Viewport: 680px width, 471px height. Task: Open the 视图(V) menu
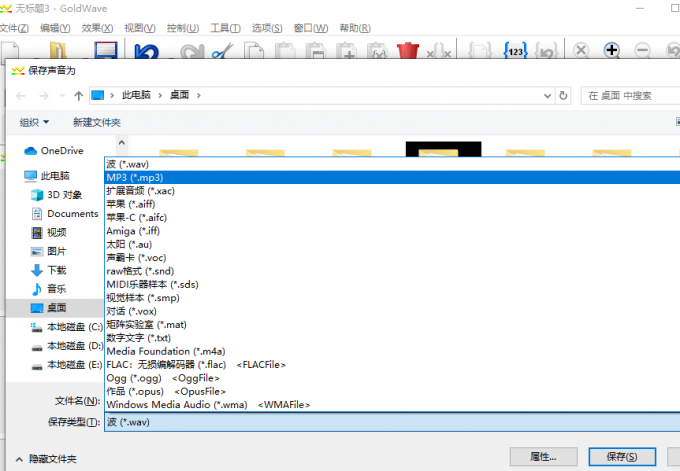point(140,28)
